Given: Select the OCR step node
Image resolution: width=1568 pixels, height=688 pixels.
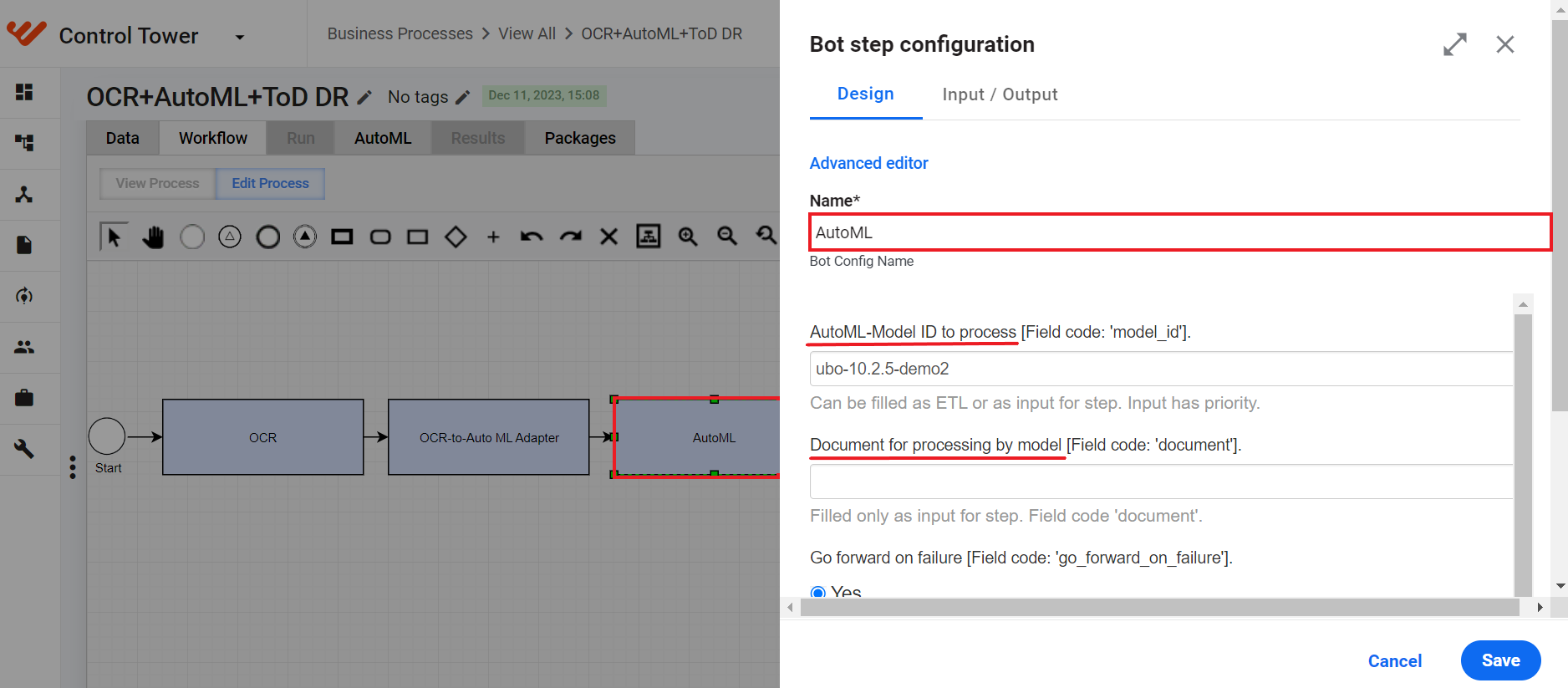Looking at the screenshot, I should (x=263, y=437).
